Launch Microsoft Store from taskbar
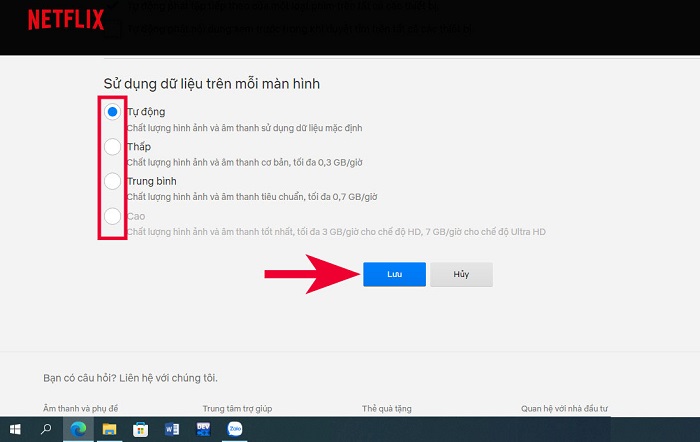This screenshot has height=442, width=700. tap(140, 429)
